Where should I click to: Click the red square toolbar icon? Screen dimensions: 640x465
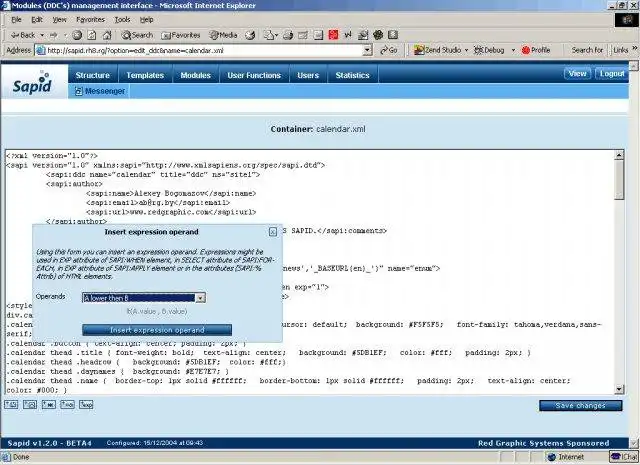click(333, 35)
